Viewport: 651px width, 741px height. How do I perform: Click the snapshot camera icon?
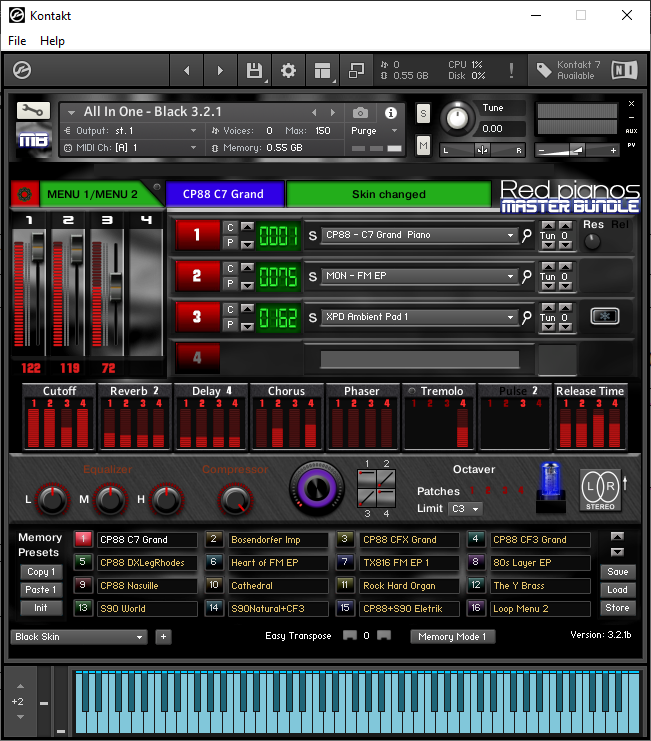pyautogui.click(x=360, y=113)
